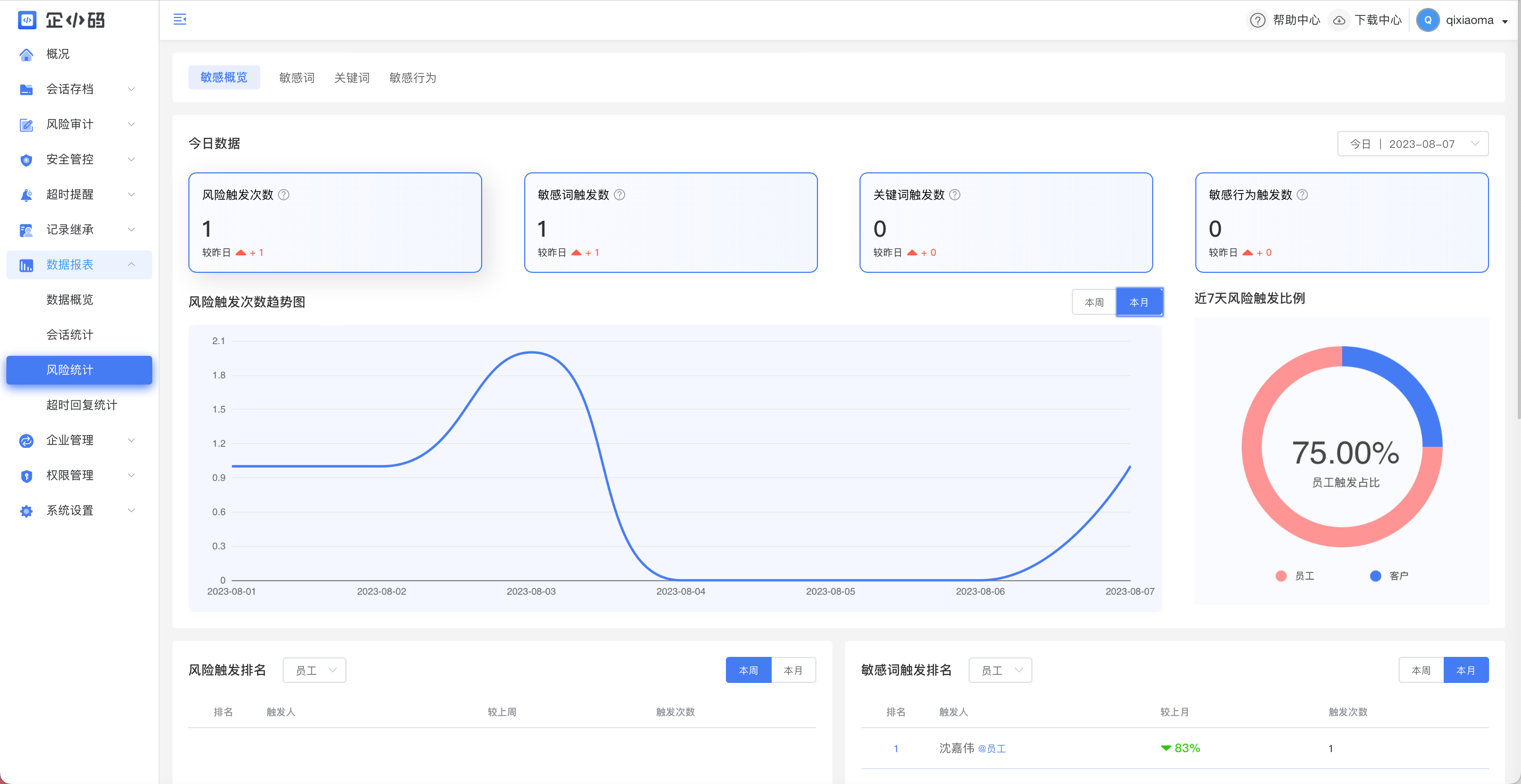Switch to the 敏感词 tab

click(x=296, y=78)
